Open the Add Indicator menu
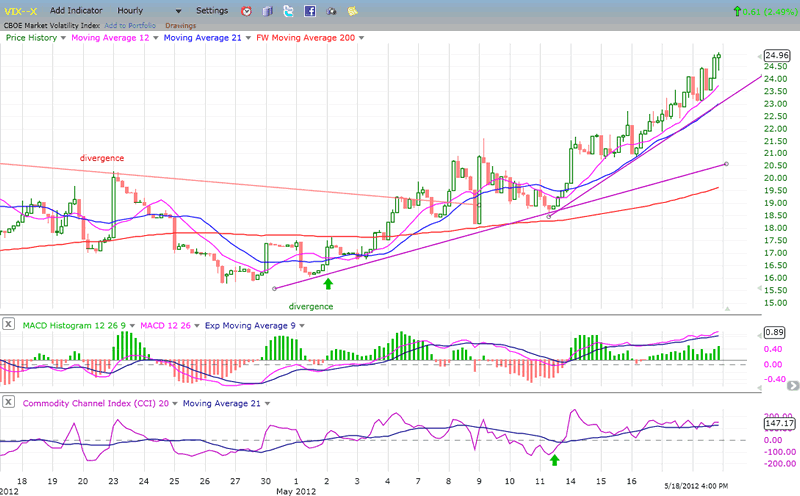 (x=77, y=10)
